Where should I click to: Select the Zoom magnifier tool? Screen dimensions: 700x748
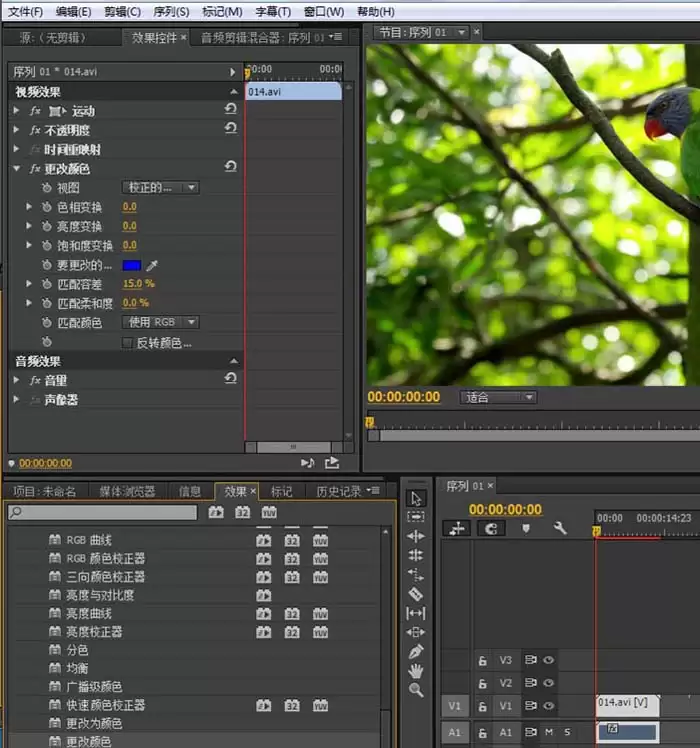(416, 690)
